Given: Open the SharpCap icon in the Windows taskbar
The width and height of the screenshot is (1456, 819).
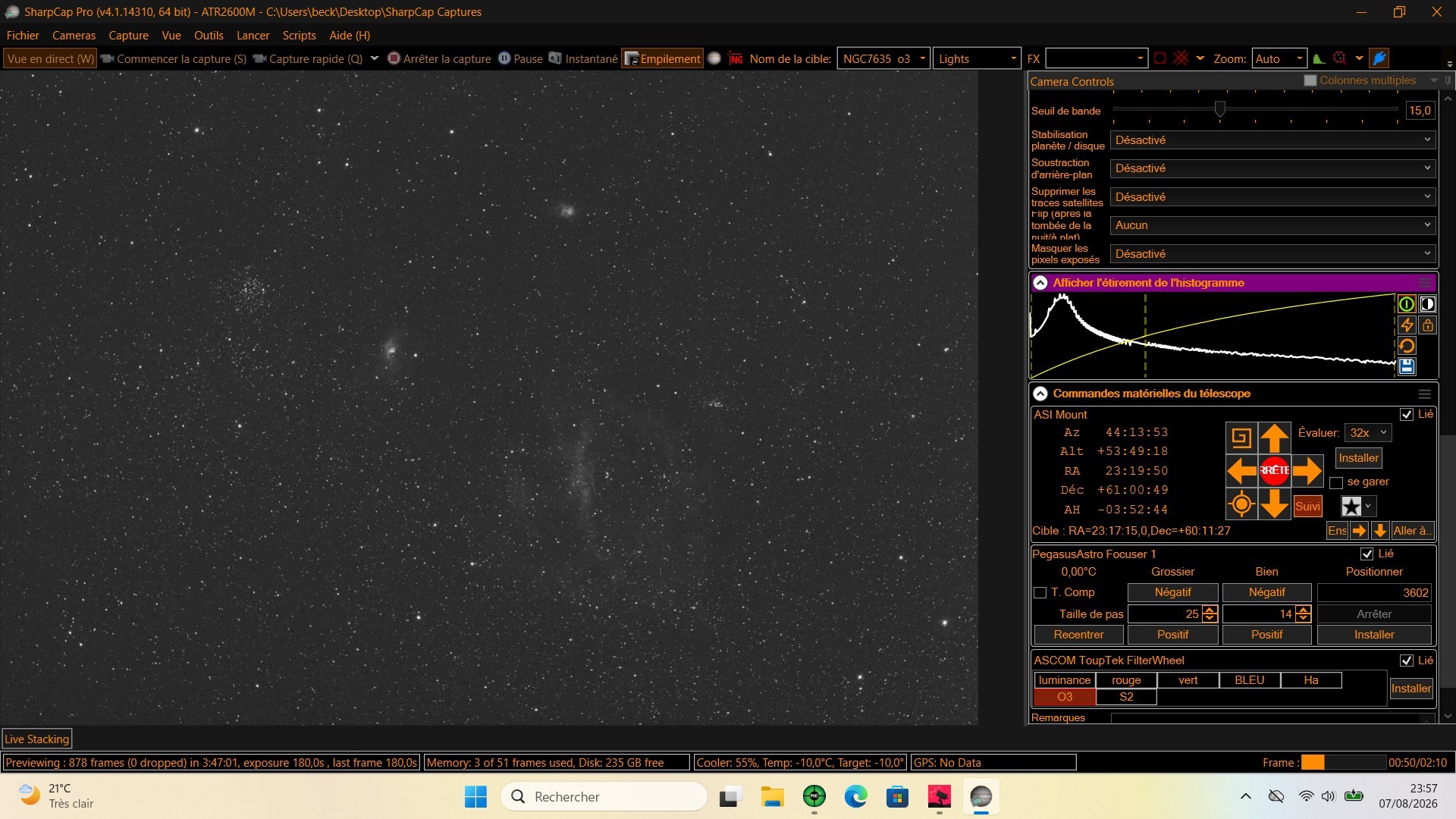Looking at the screenshot, I should 981,796.
